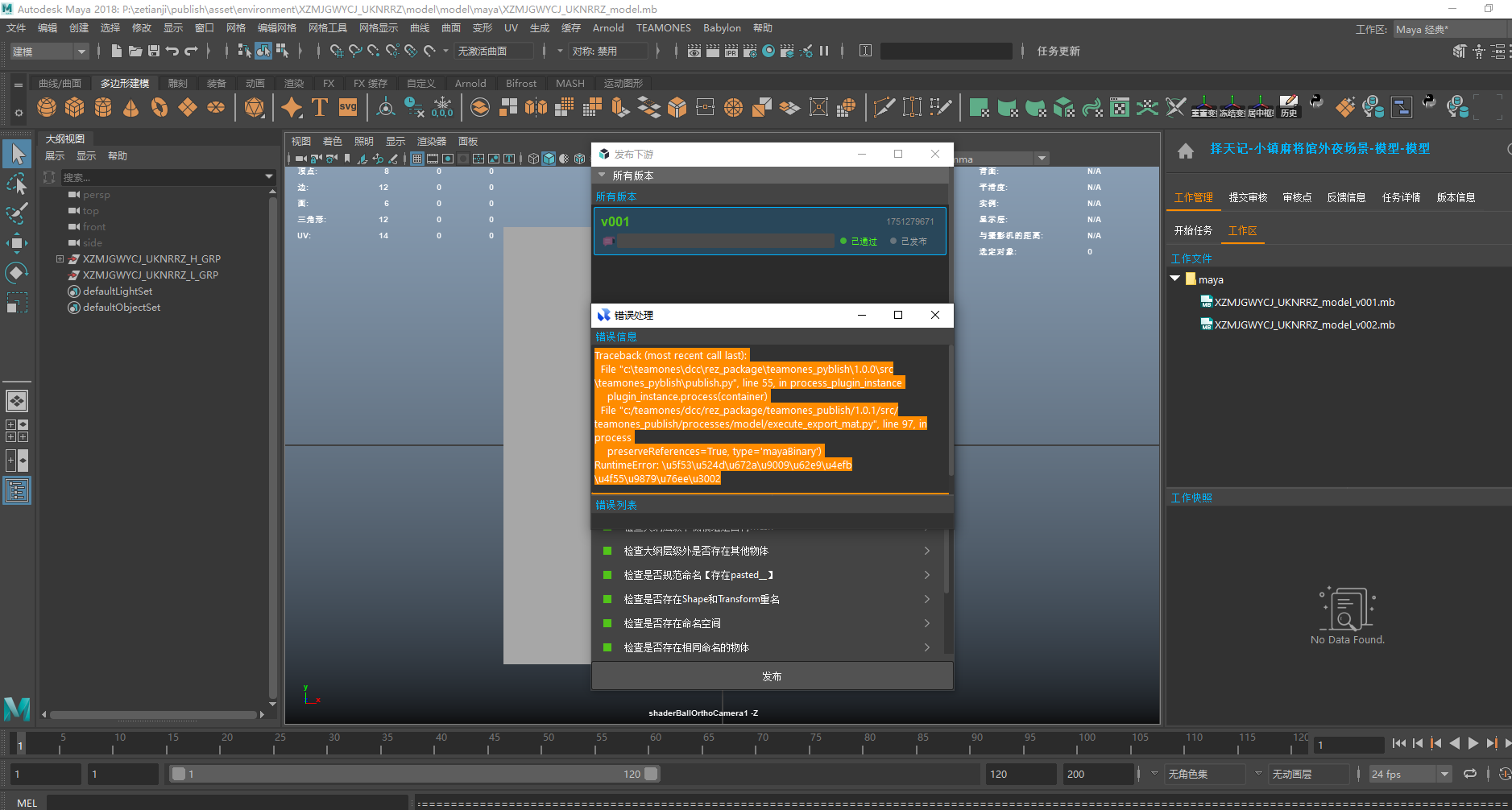Expand the XZMJGWYCJ_UKNRRZ_H_GRP outliner node

(60, 259)
